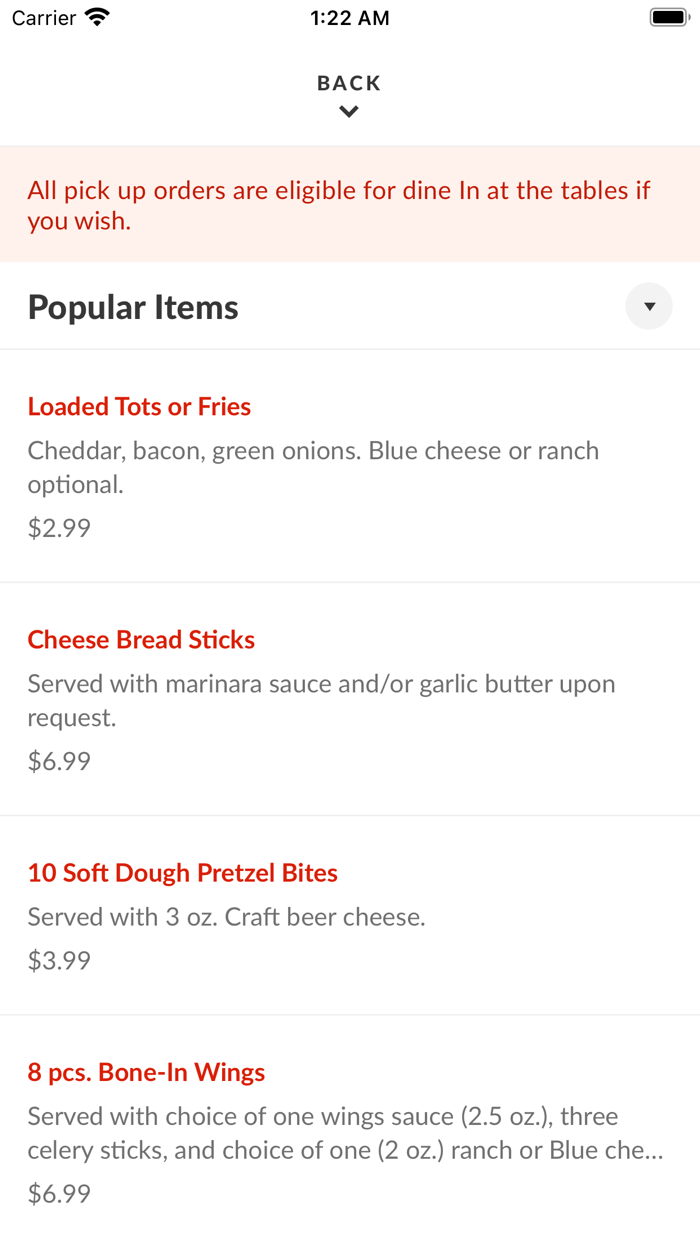Tap the Wi-Fi icon in status bar
700x1244 pixels.
point(98,17)
